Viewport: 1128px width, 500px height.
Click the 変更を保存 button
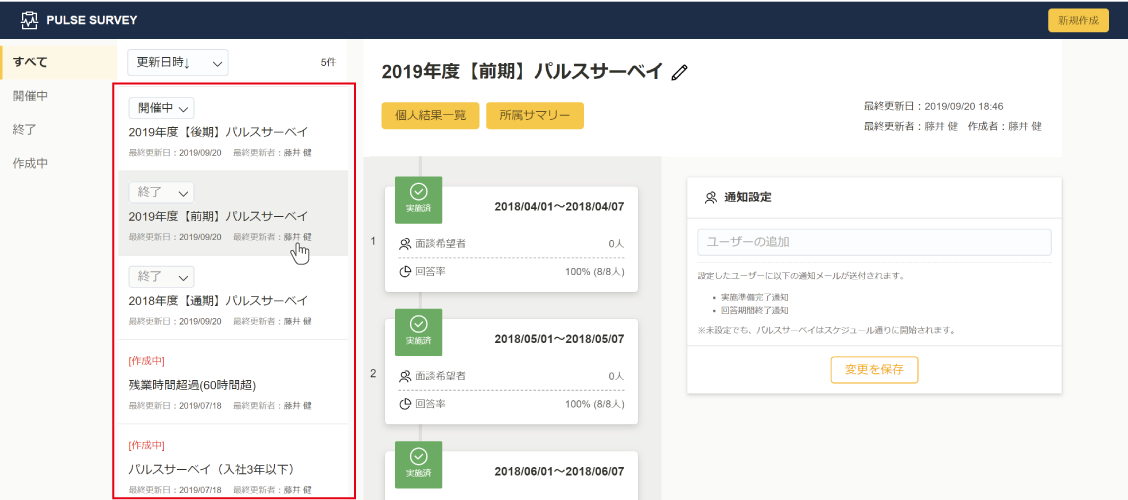tap(874, 370)
